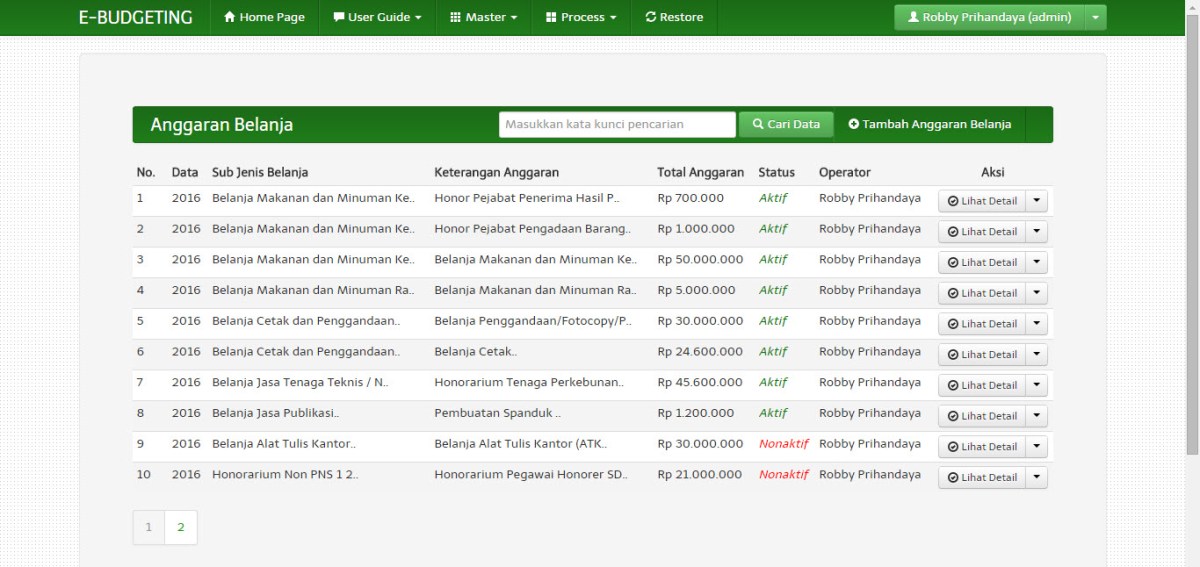Image resolution: width=1200 pixels, height=567 pixels.
Task: Click the home icon in the navbar
Action: coord(230,17)
